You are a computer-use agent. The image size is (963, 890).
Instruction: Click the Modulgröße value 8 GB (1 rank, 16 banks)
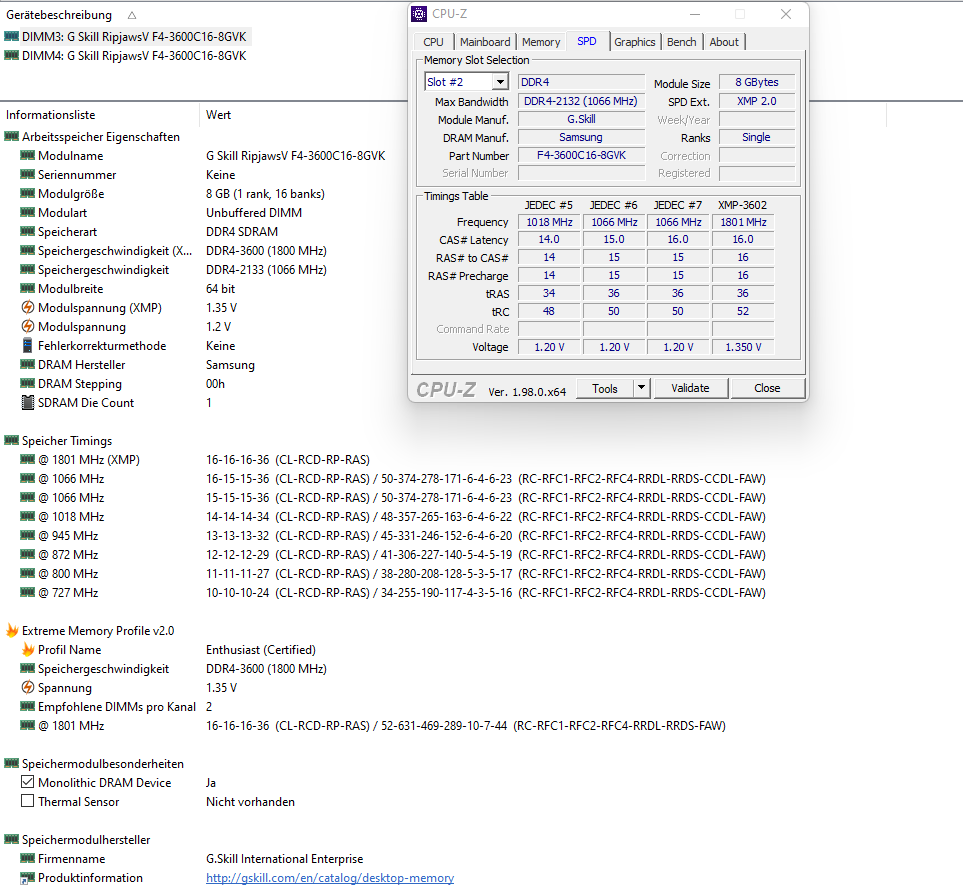(x=265, y=193)
